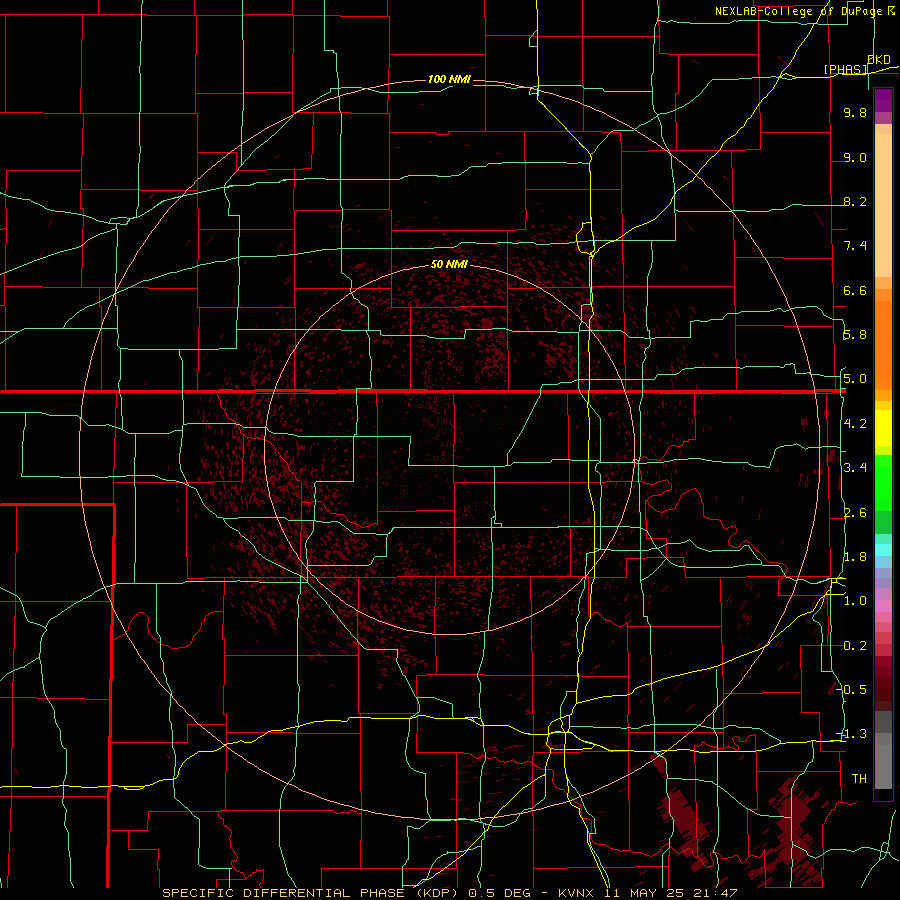Click the -0.5 scale value

pyautogui.click(x=853, y=690)
